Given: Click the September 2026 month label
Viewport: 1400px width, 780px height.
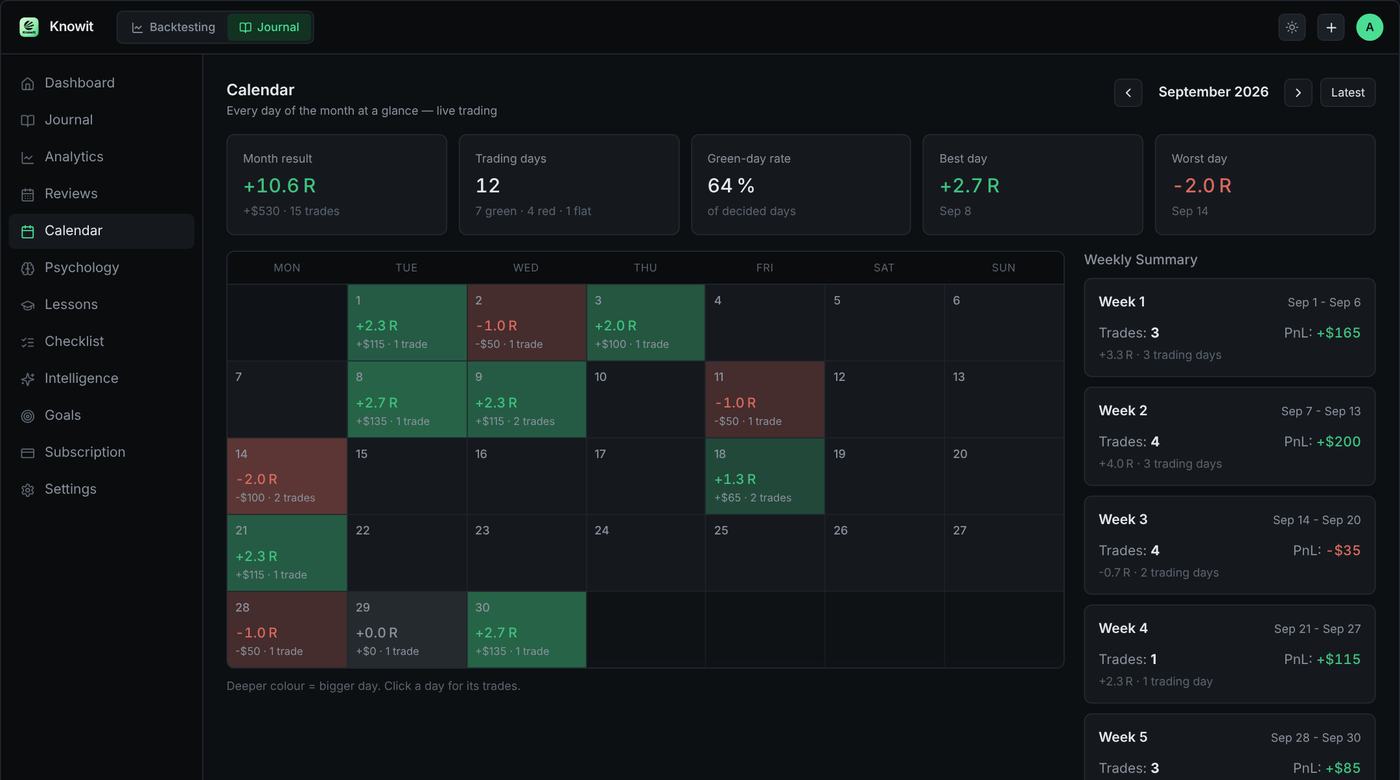Looking at the screenshot, I should point(1213,92).
